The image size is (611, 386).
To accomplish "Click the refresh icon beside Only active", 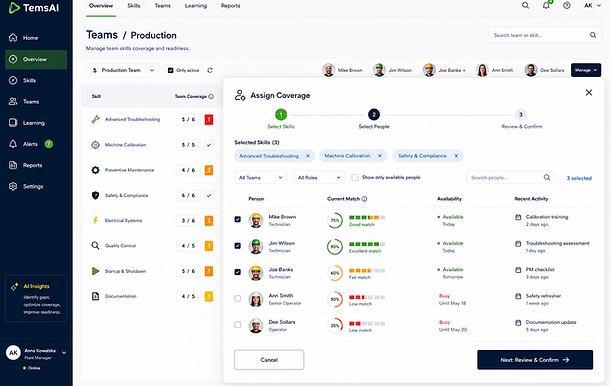I will click(x=210, y=70).
